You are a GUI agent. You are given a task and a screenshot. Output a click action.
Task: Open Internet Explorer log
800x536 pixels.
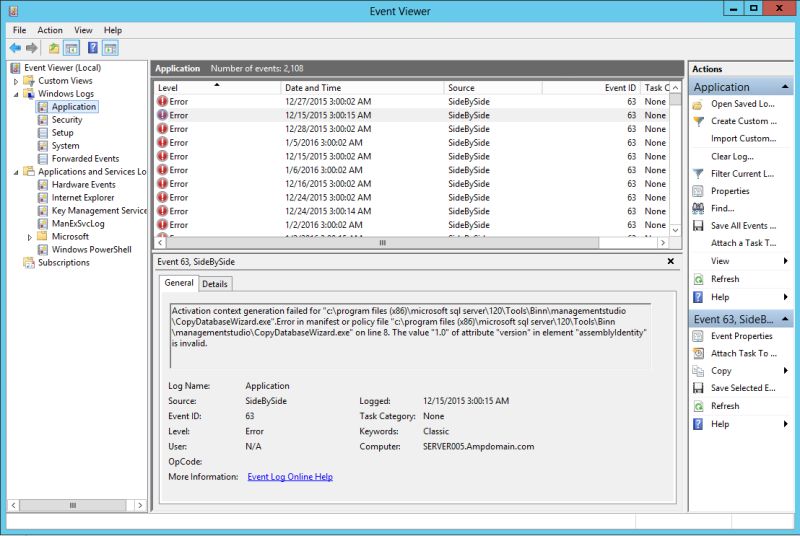click(x=83, y=197)
